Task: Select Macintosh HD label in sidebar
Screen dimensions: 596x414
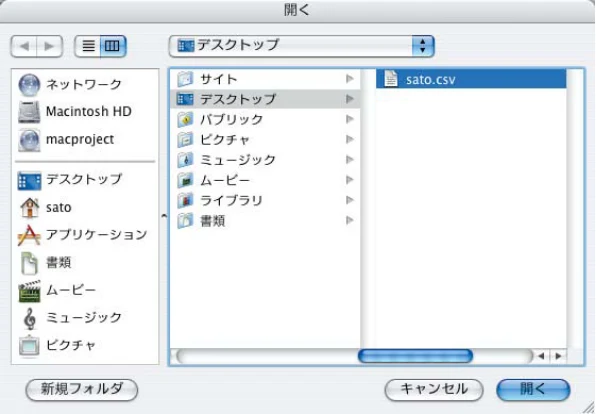Action: click(89, 112)
